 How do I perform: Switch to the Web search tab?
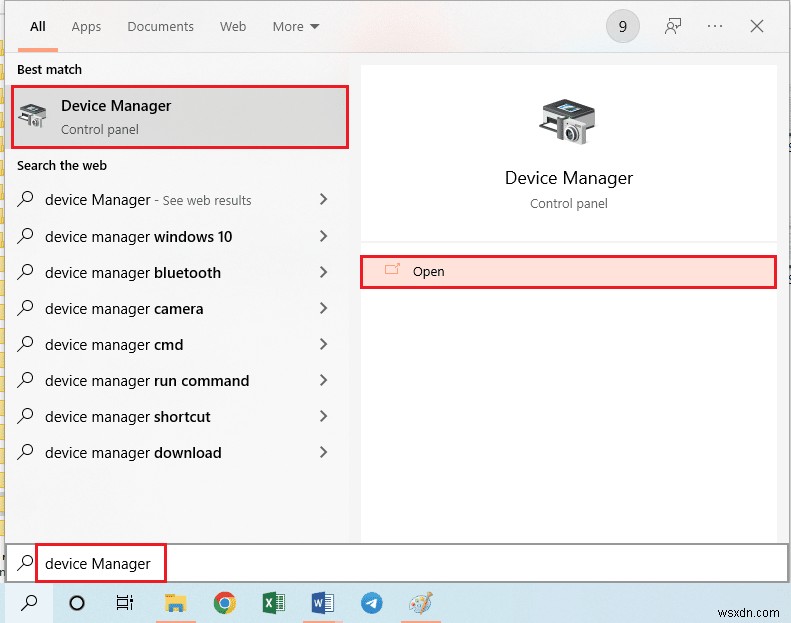[233, 27]
